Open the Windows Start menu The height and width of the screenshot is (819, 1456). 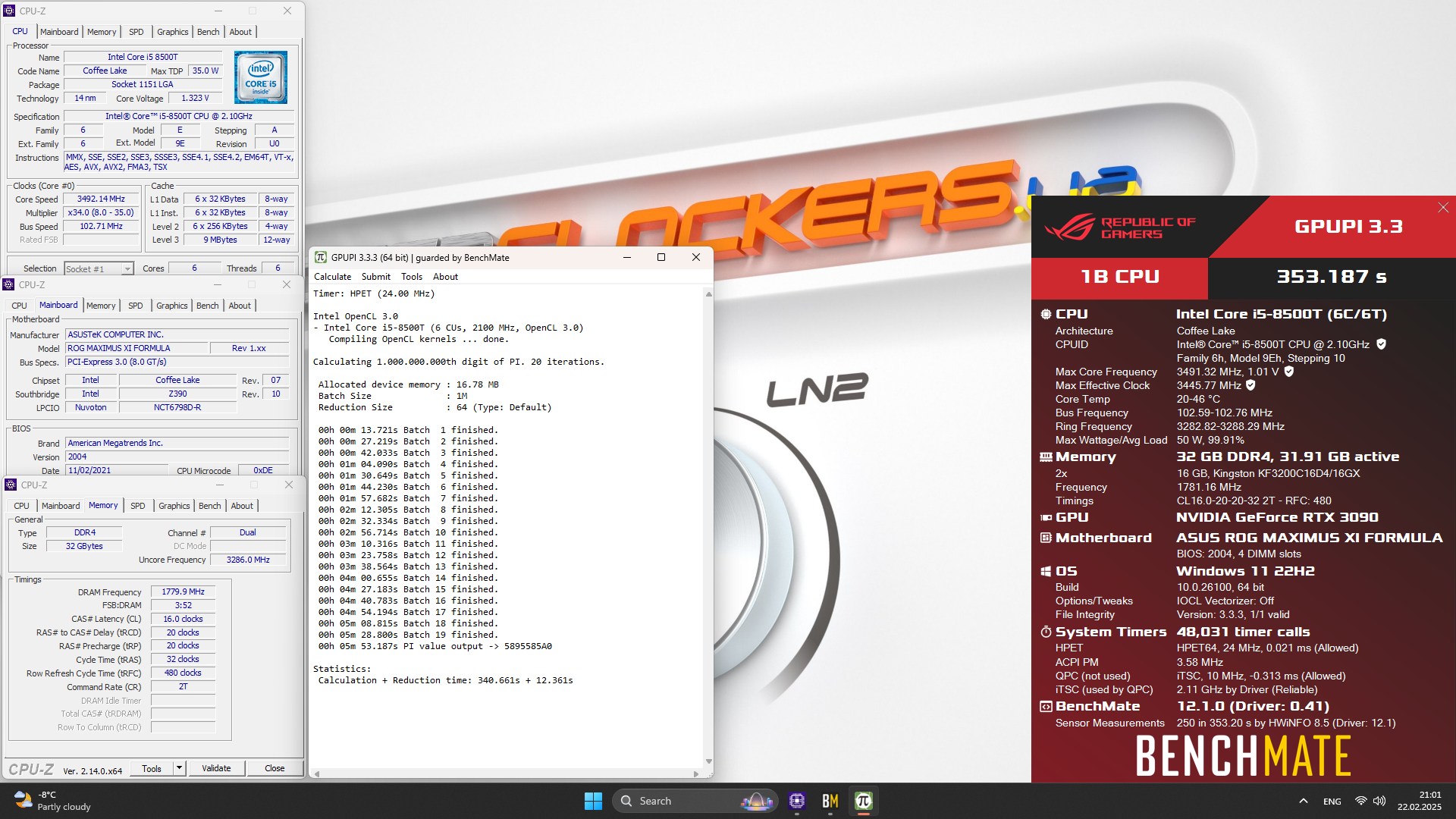pos(593,801)
